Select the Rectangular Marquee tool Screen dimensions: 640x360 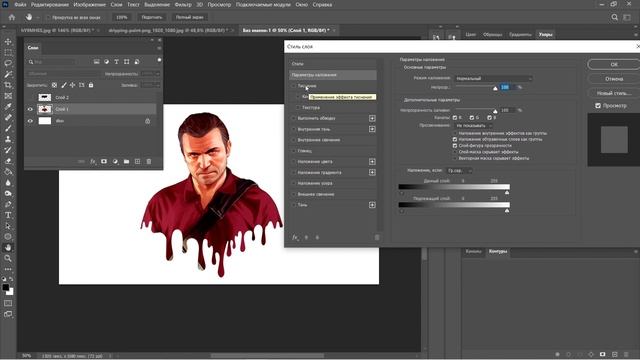point(8,53)
